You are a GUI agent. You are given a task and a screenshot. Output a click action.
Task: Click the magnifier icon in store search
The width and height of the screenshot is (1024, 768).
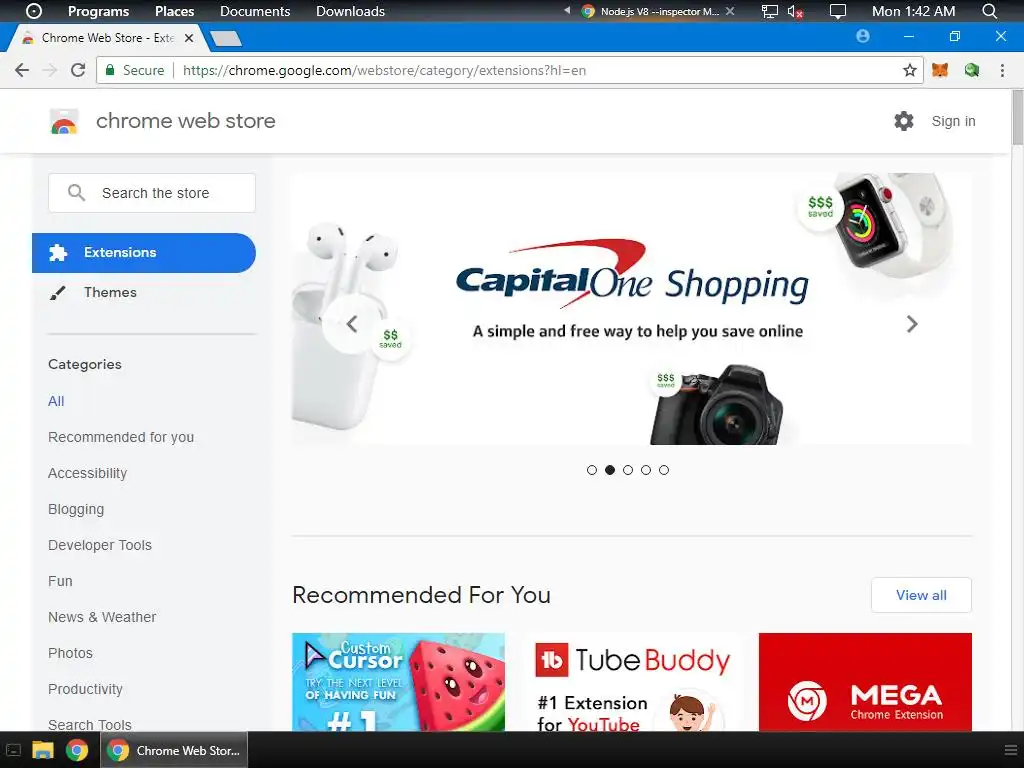(76, 193)
